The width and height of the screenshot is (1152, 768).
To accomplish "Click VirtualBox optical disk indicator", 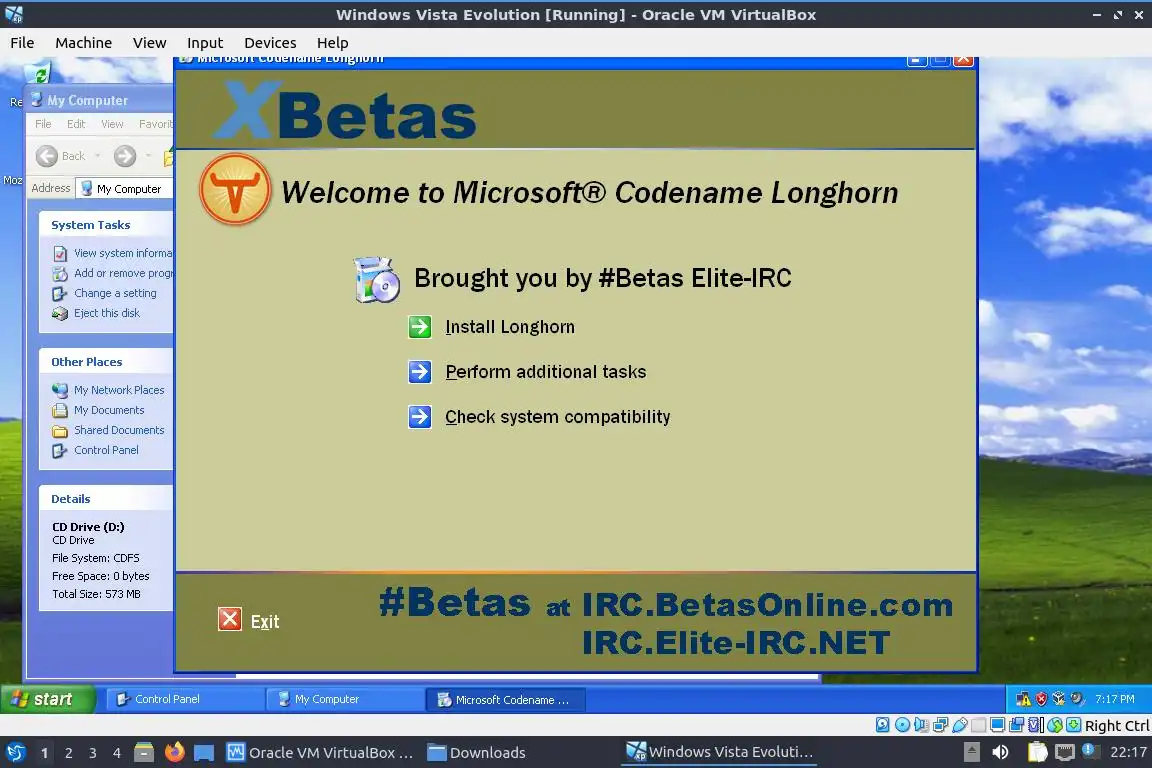I will coord(902,725).
